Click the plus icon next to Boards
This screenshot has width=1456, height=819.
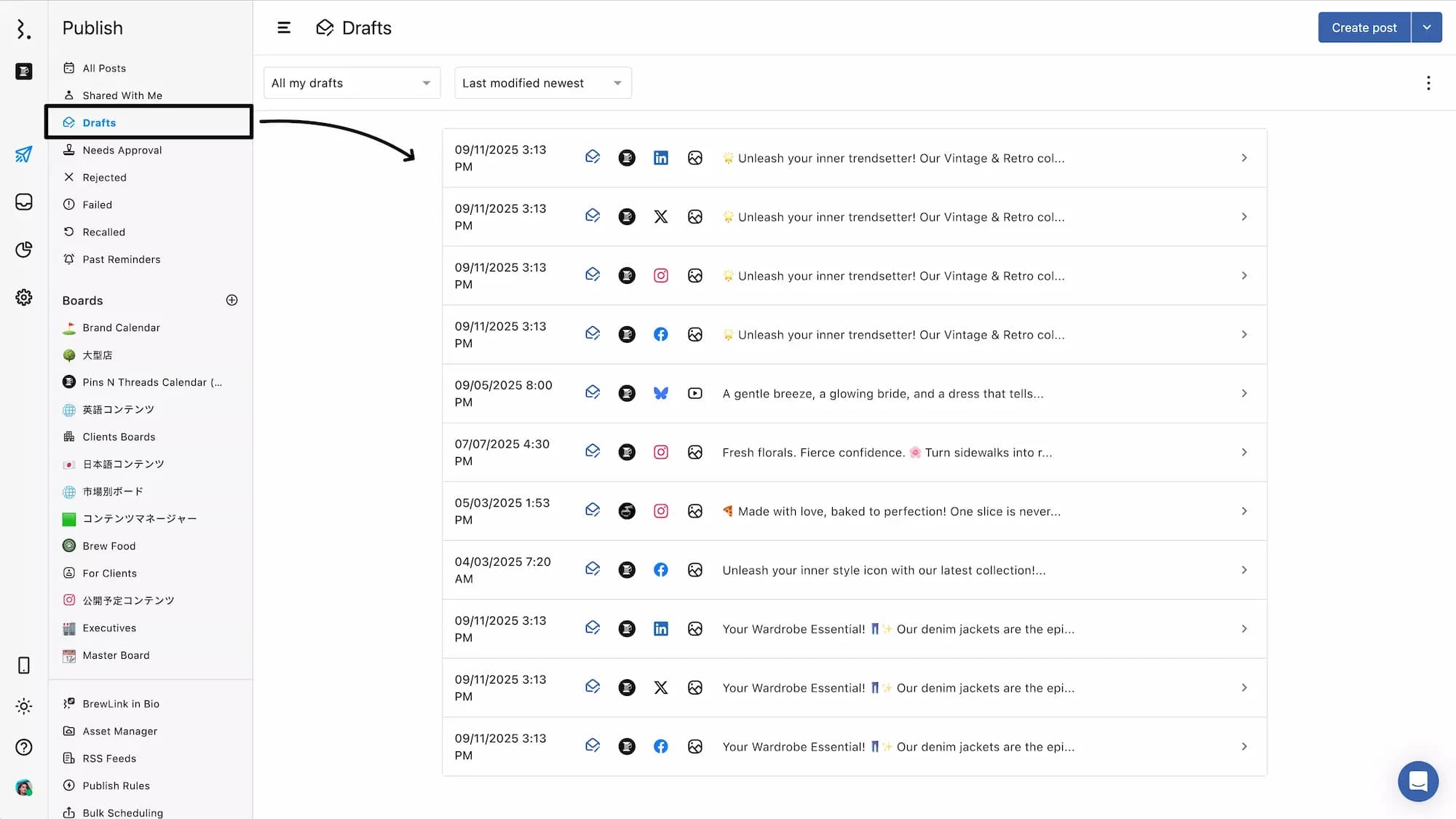point(232,300)
